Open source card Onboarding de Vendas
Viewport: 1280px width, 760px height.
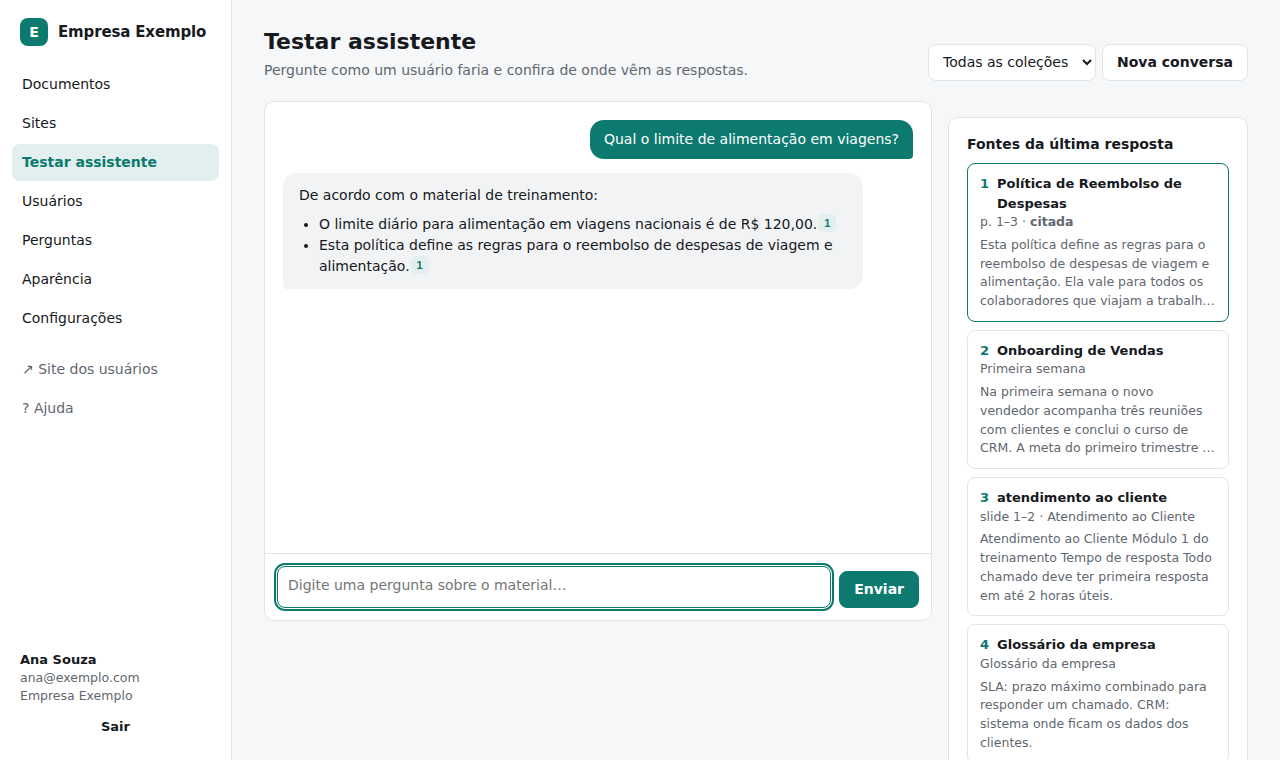point(1098,399)
